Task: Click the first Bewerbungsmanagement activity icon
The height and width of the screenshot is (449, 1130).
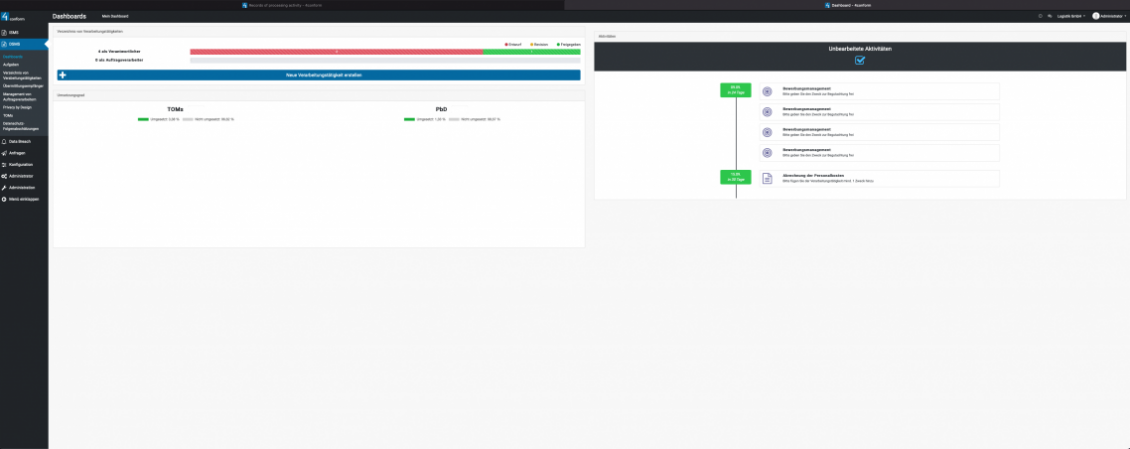Action: (x=767, y=91)
